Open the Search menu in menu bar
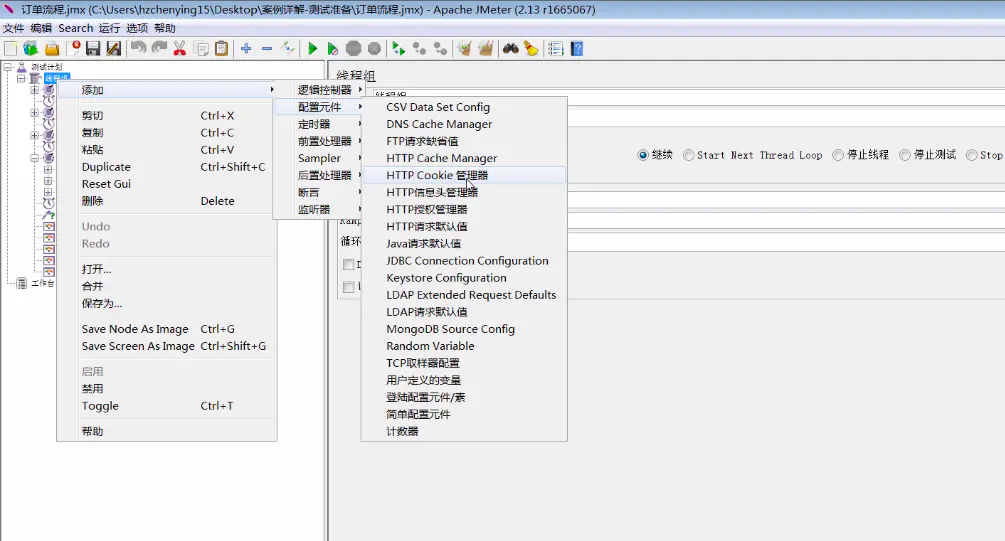 click(x=76, y=28)
